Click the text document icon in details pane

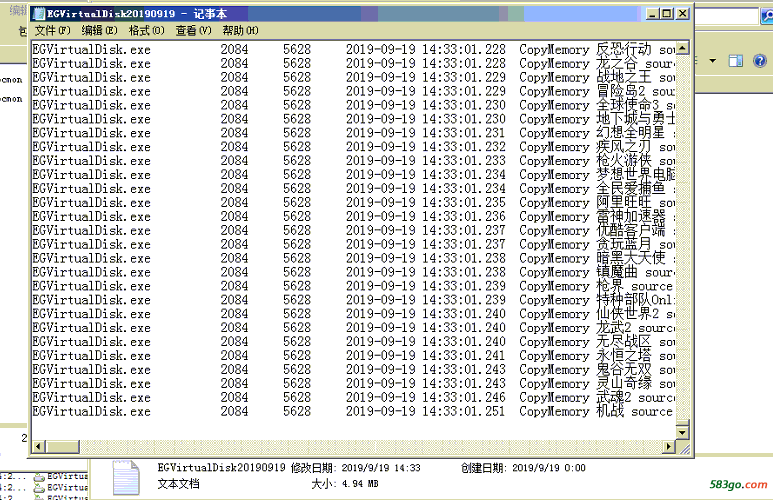click(x=126, y=477)
